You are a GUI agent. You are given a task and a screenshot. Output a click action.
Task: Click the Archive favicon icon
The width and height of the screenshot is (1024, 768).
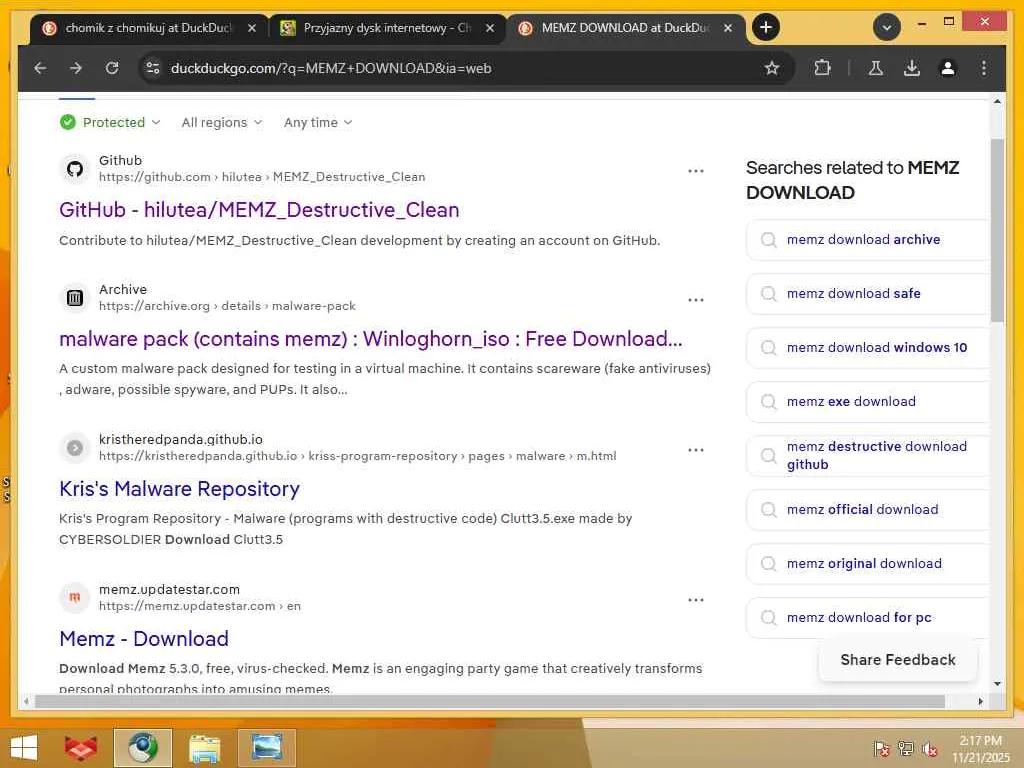(x=75, y=298)
